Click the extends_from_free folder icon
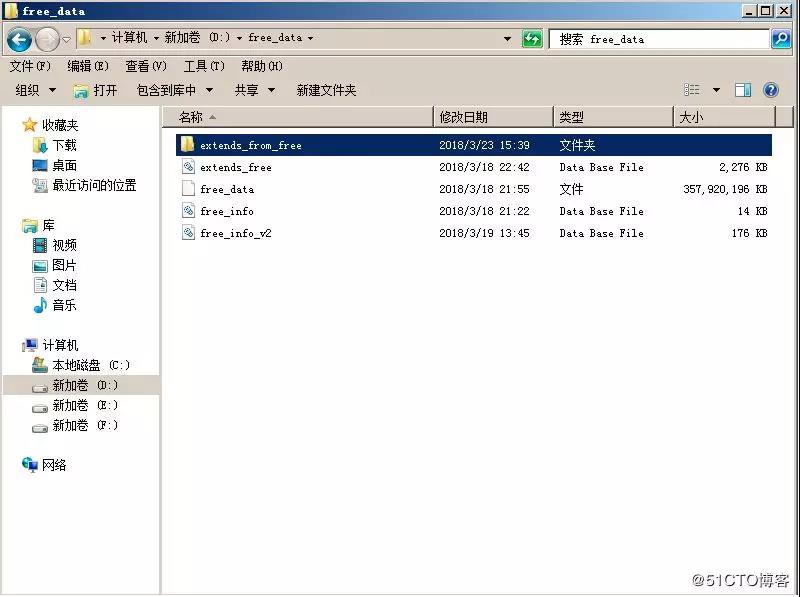The height and width of the screenshot is (597, 800). coord(188,145)
